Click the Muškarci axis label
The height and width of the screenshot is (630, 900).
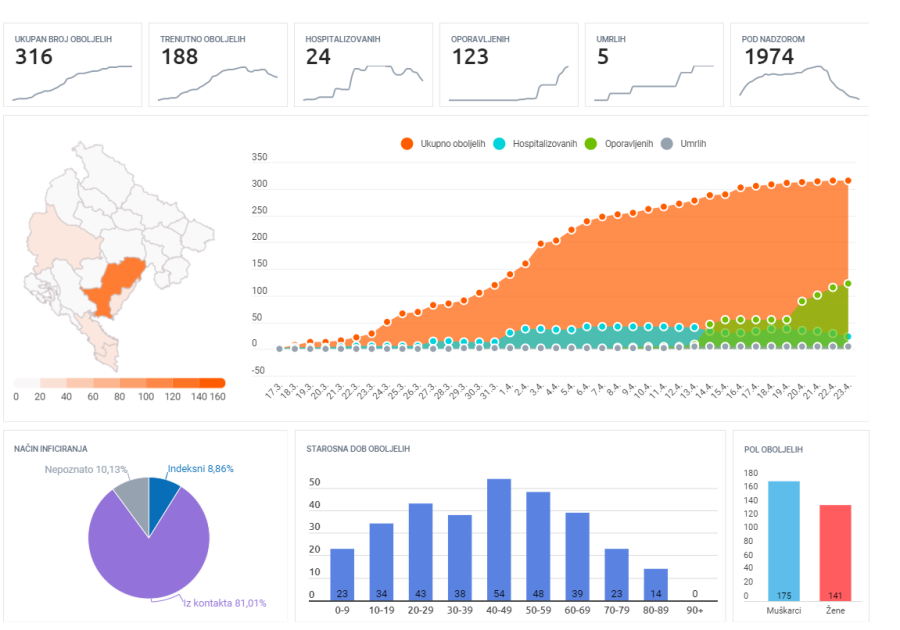click(x=783, y=610)
